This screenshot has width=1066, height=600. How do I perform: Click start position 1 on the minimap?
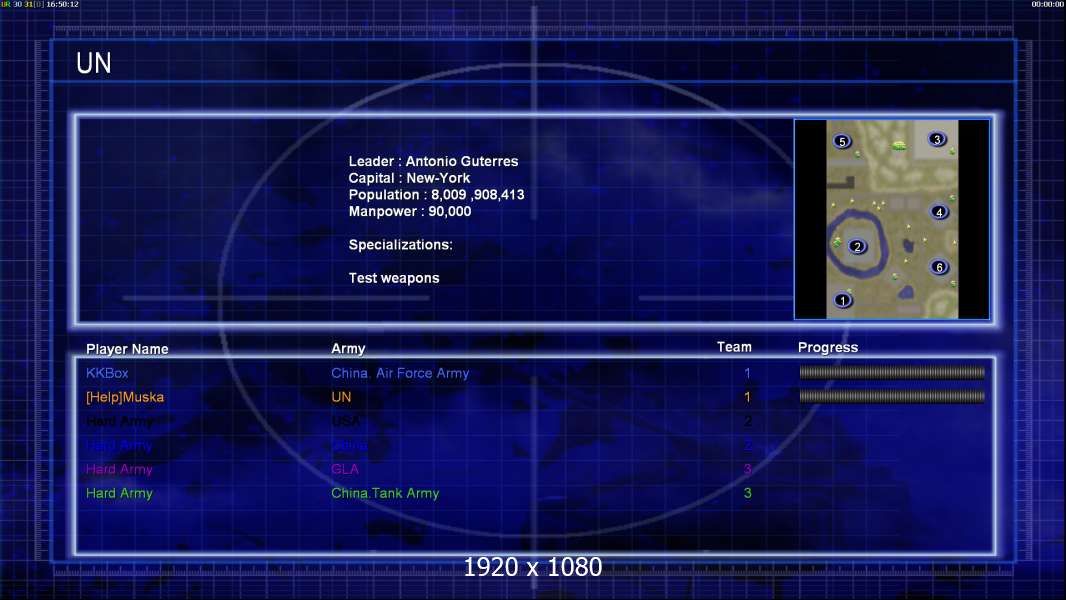843,300
